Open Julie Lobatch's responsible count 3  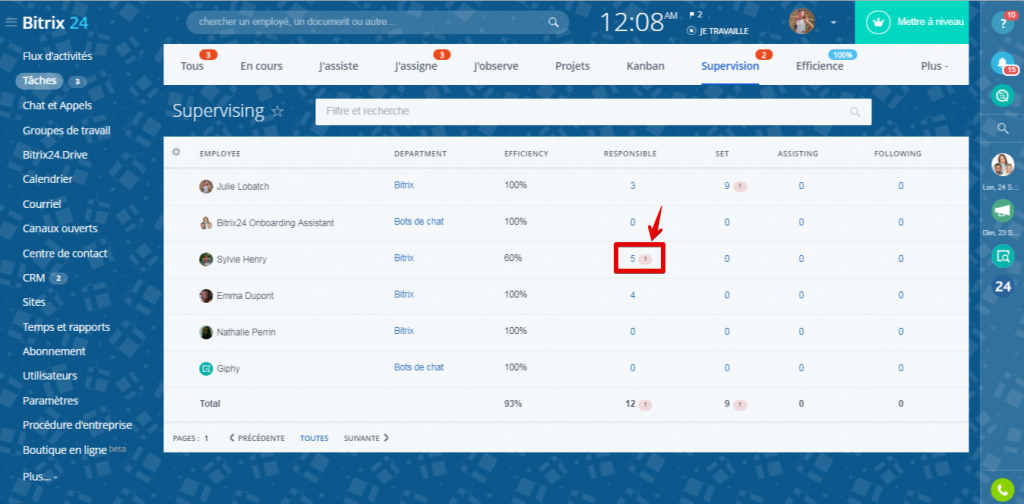(x=632, y=186)
